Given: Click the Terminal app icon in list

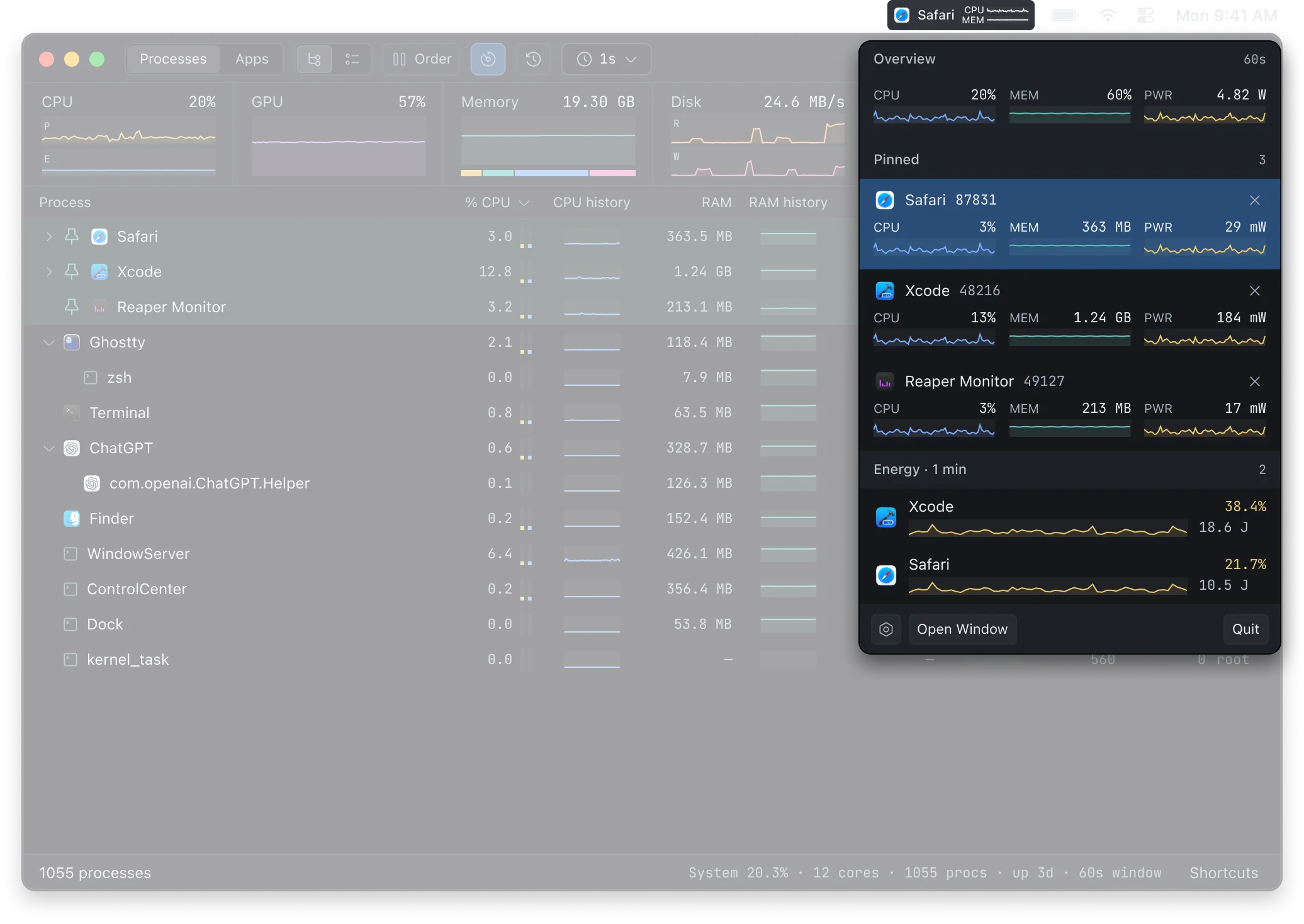Looking at the screenshot, I should pyautogui.click(x=72, y=412).
